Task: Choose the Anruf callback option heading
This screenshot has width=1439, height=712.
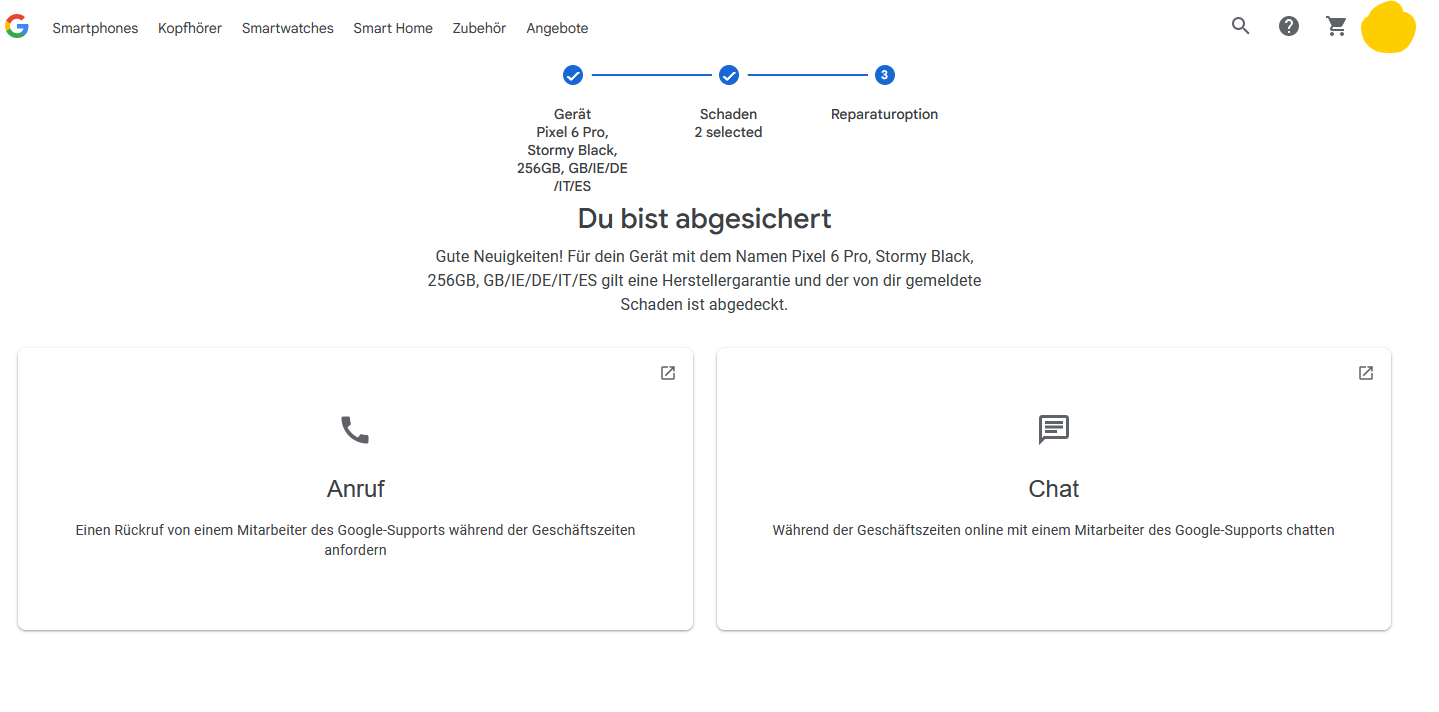Action: pos(355,489)
